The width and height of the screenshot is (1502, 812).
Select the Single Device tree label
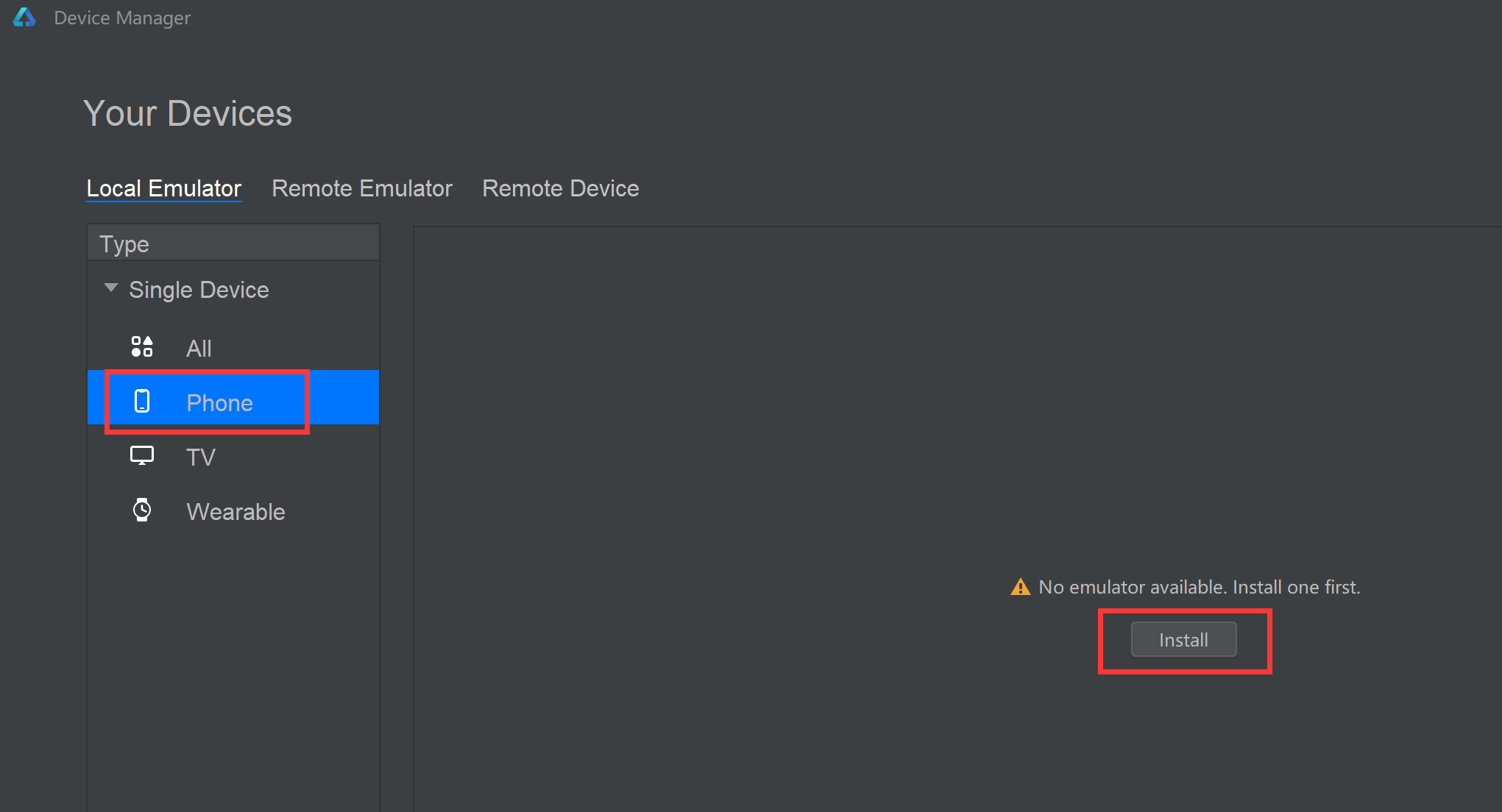coord(199,290)
